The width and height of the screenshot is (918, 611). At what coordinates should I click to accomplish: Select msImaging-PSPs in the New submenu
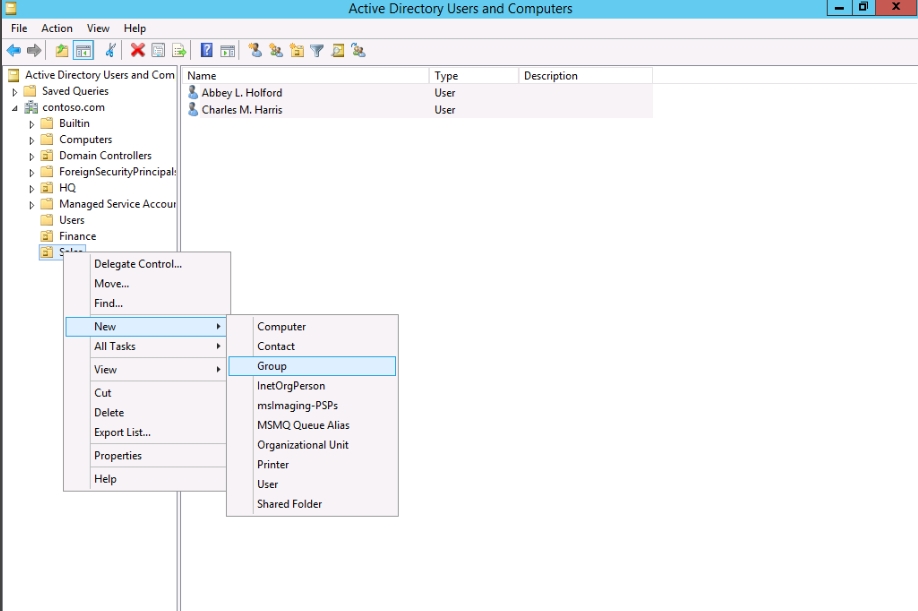(312, 406)
